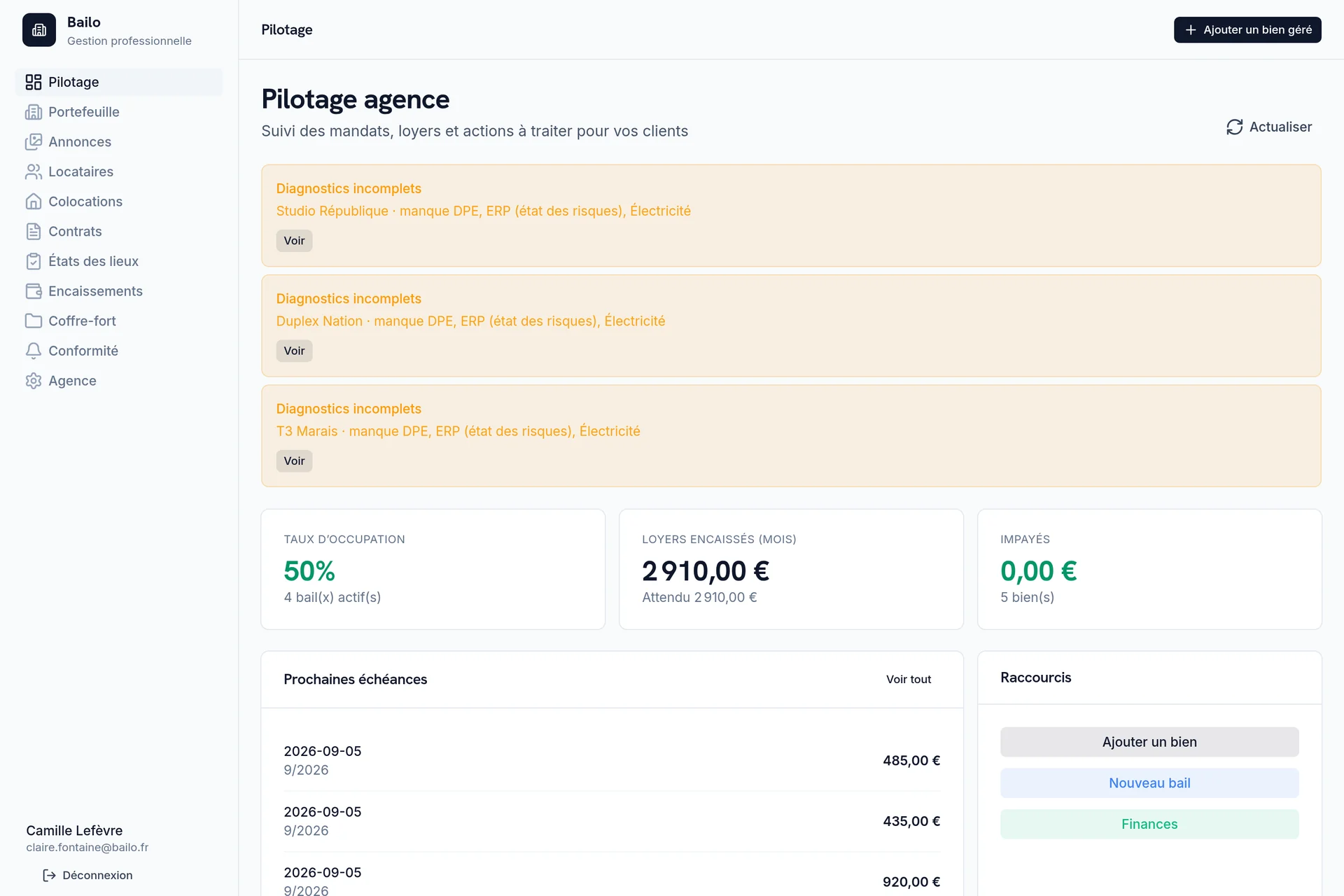Open Contrats from the sidebar

click(119, 232)
